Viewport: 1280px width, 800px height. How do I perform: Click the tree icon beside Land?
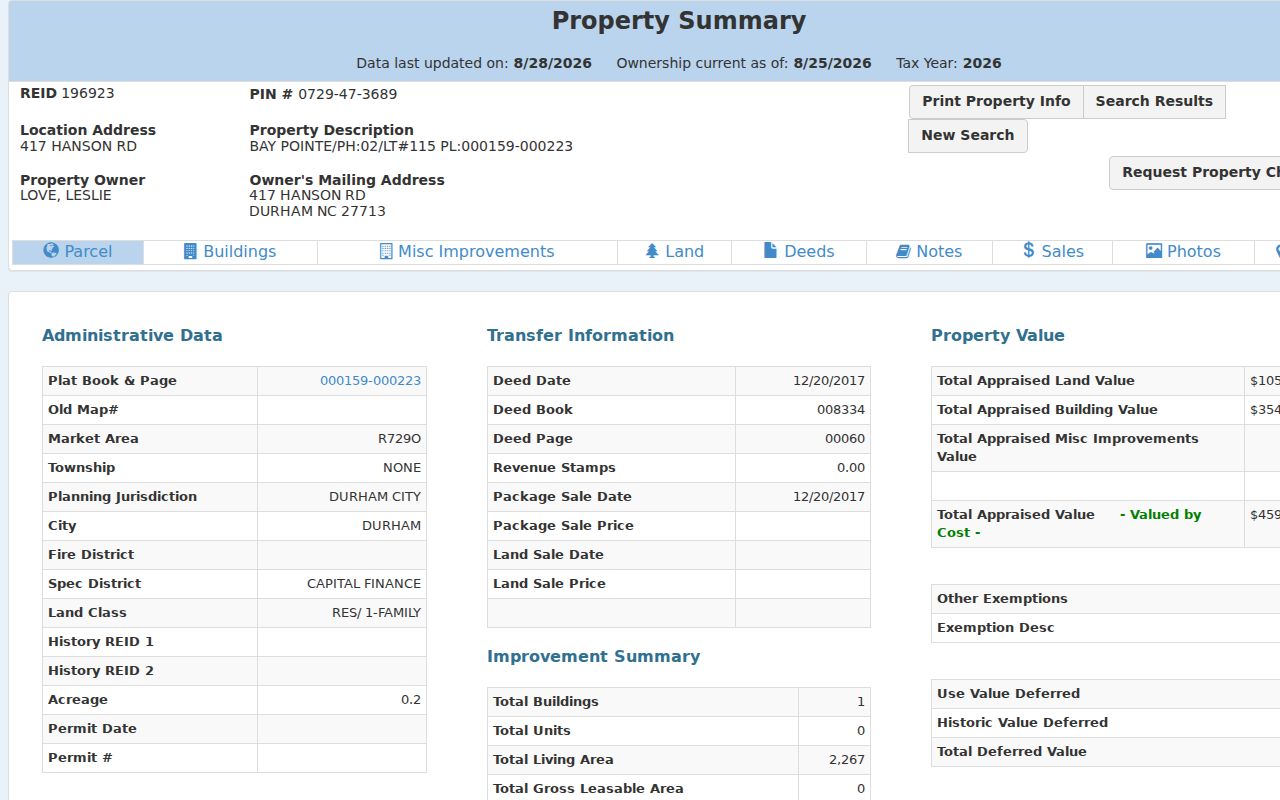[x=652, y=251]
